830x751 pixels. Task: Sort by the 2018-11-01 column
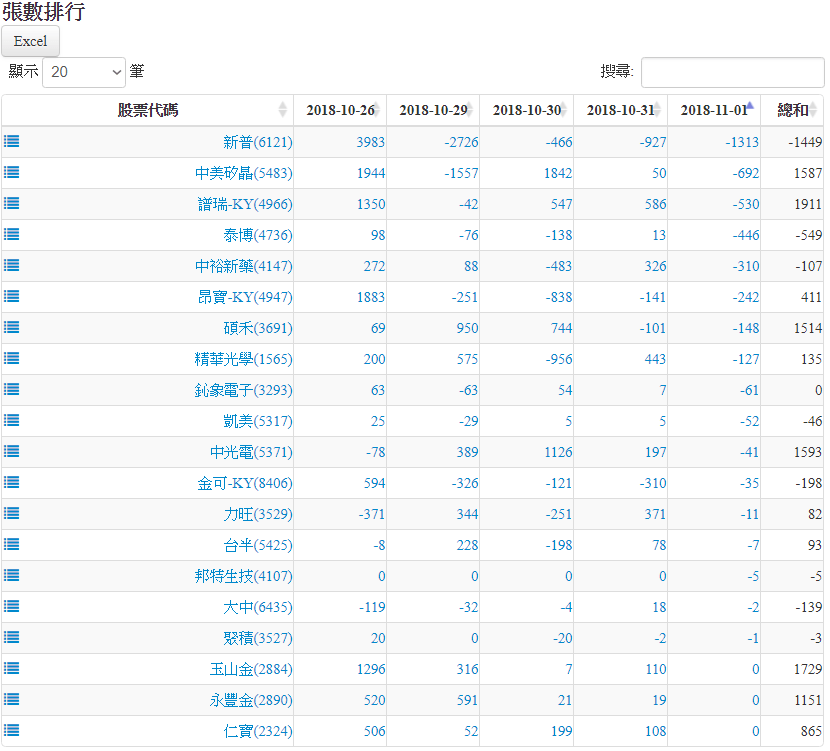[713, 110]
